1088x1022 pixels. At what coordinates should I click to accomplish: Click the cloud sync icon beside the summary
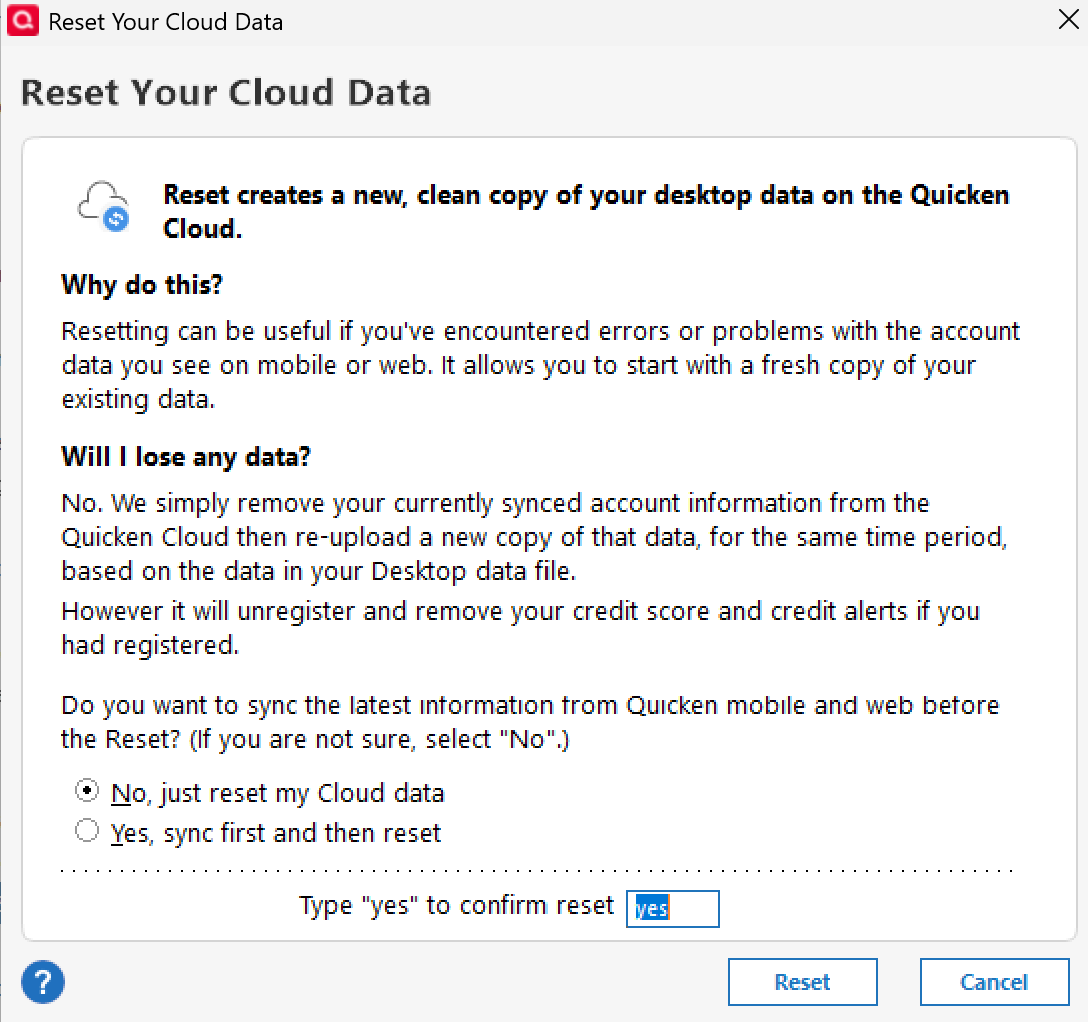pos(104,205)
